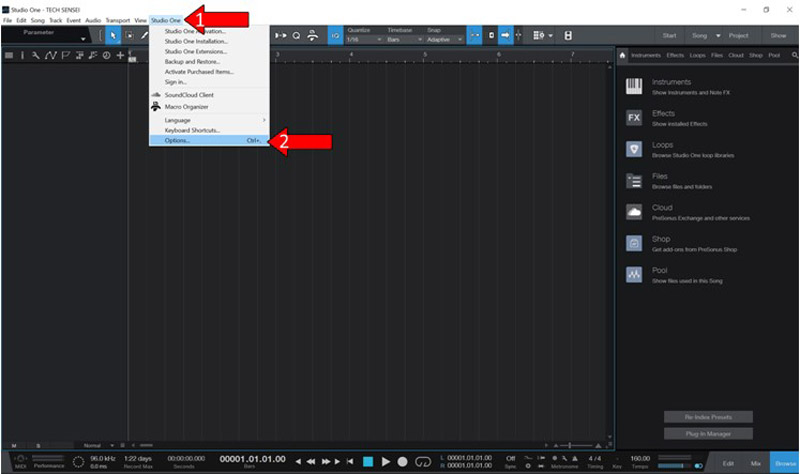Screen dimensions: 800x474
Task: Expand Language submenu arrow
Action: pyautogui.click(x=264, y=120)
